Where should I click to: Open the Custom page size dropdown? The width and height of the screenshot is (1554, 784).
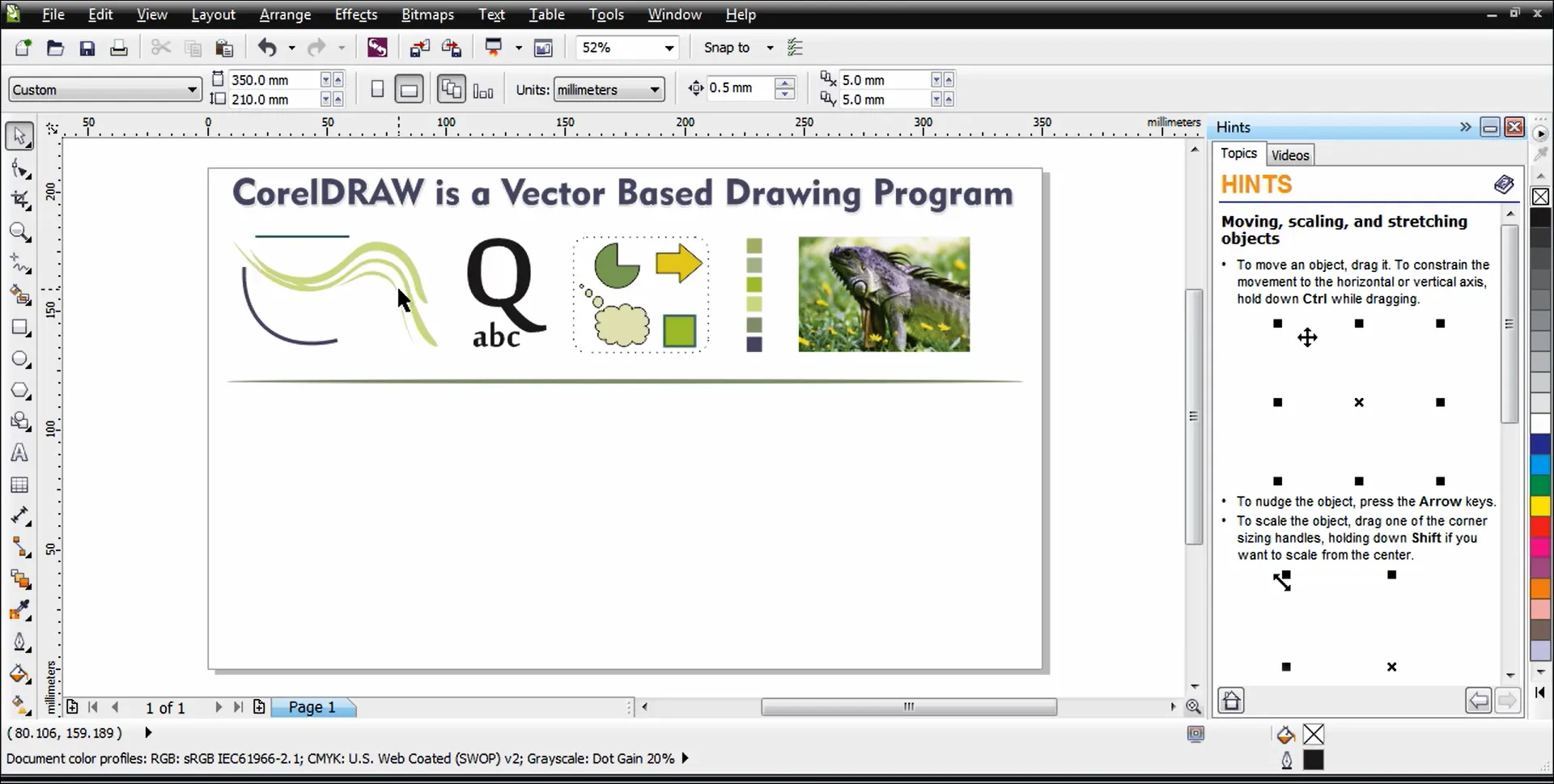pos(191,90)
